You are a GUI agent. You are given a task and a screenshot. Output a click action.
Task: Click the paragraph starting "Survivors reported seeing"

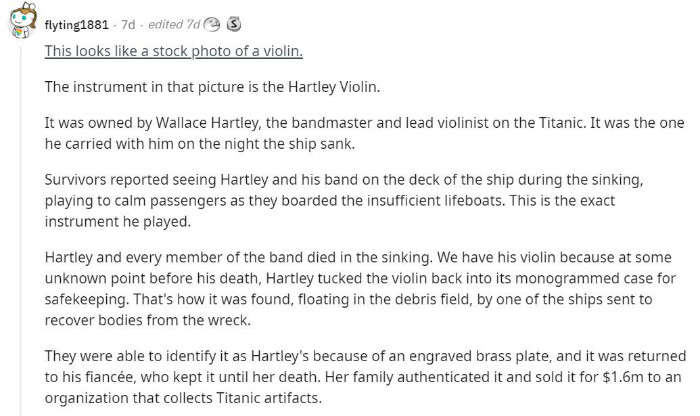pos(344,200)
